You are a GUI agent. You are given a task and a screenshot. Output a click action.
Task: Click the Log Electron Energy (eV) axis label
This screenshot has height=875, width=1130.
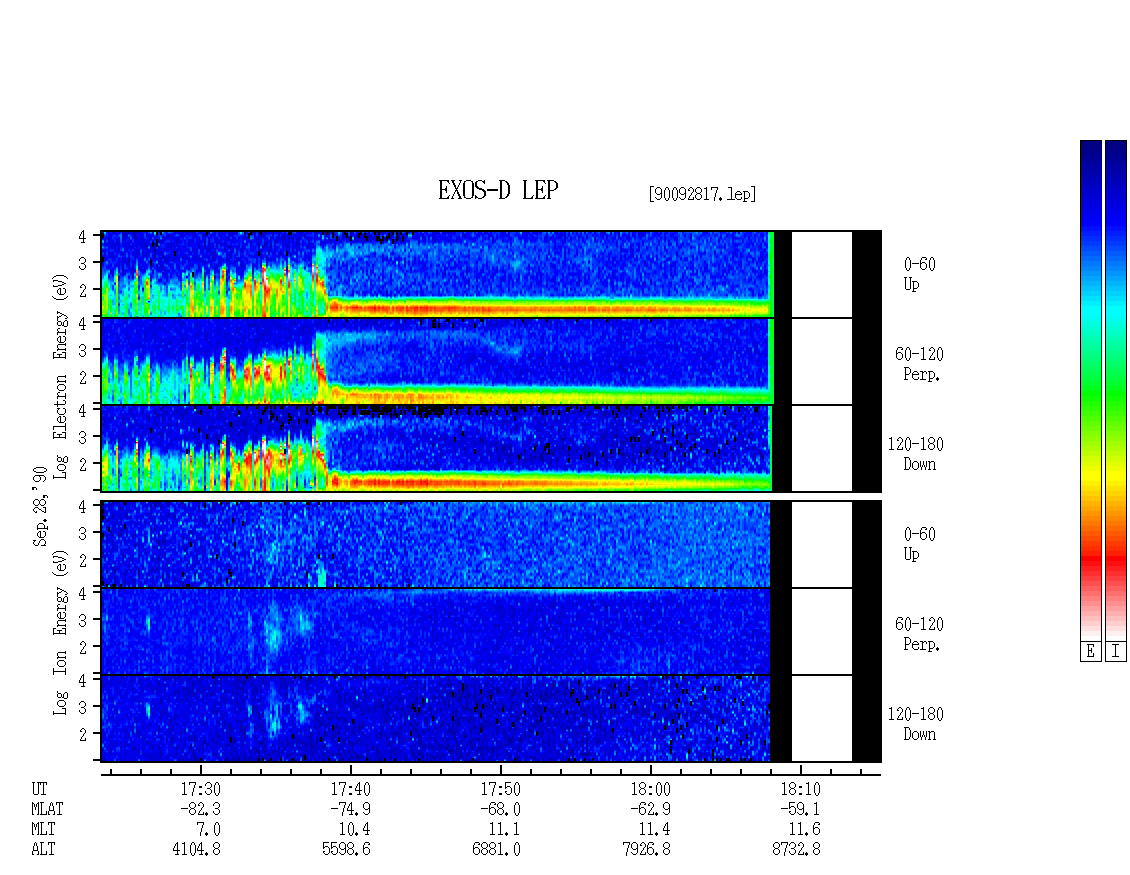pos(61,376)
